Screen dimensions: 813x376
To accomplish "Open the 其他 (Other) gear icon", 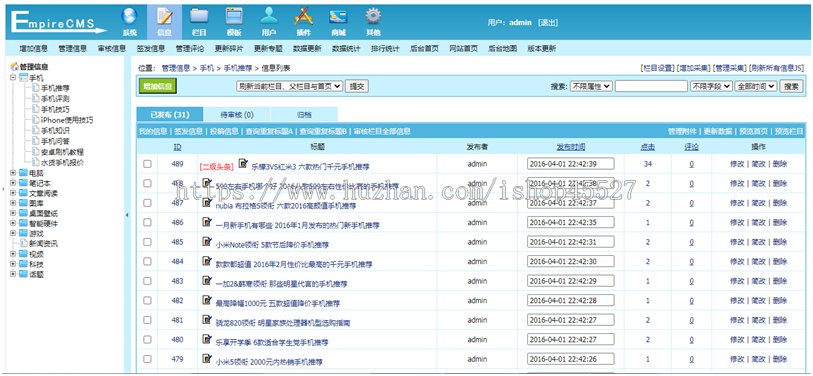I will pos(373,17).
